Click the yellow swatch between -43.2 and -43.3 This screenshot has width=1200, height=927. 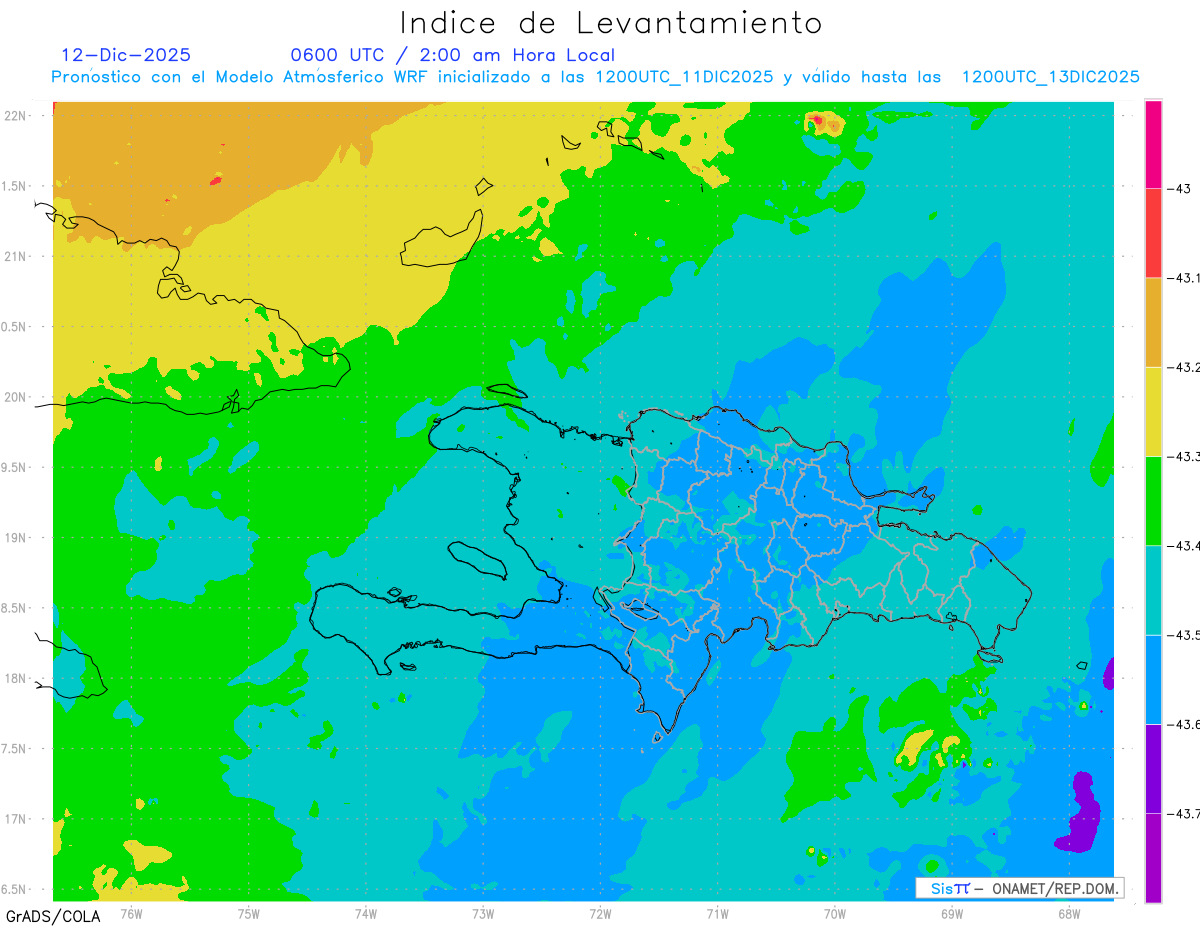tap(1153, 411)
